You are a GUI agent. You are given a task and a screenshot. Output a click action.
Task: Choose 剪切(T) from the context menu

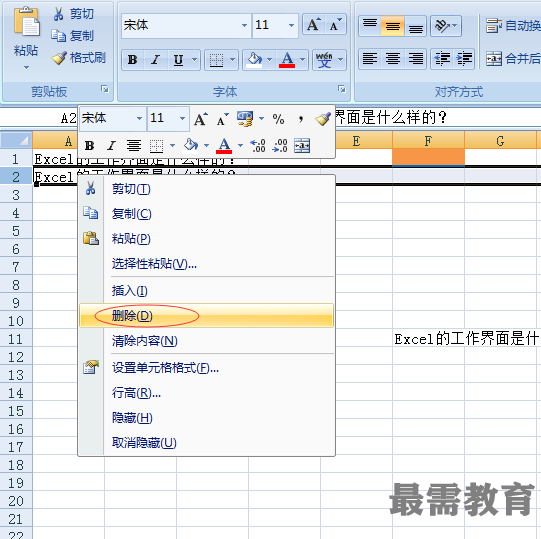click(x=206, y=189)
